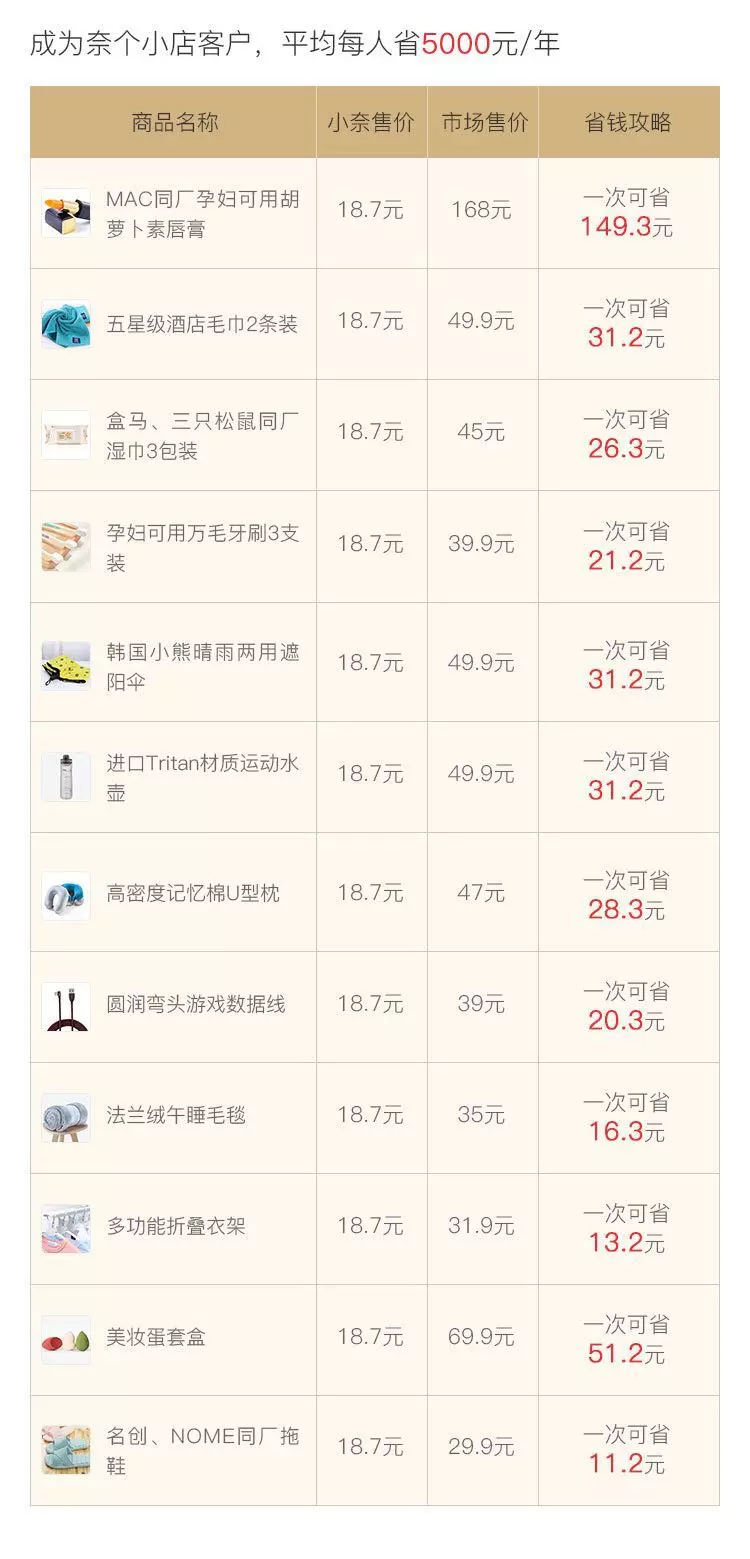This screenshot has width=750, height=1559.
Task: Click the green slippers product thumbnail
Action: click(x=66, y=1450)
